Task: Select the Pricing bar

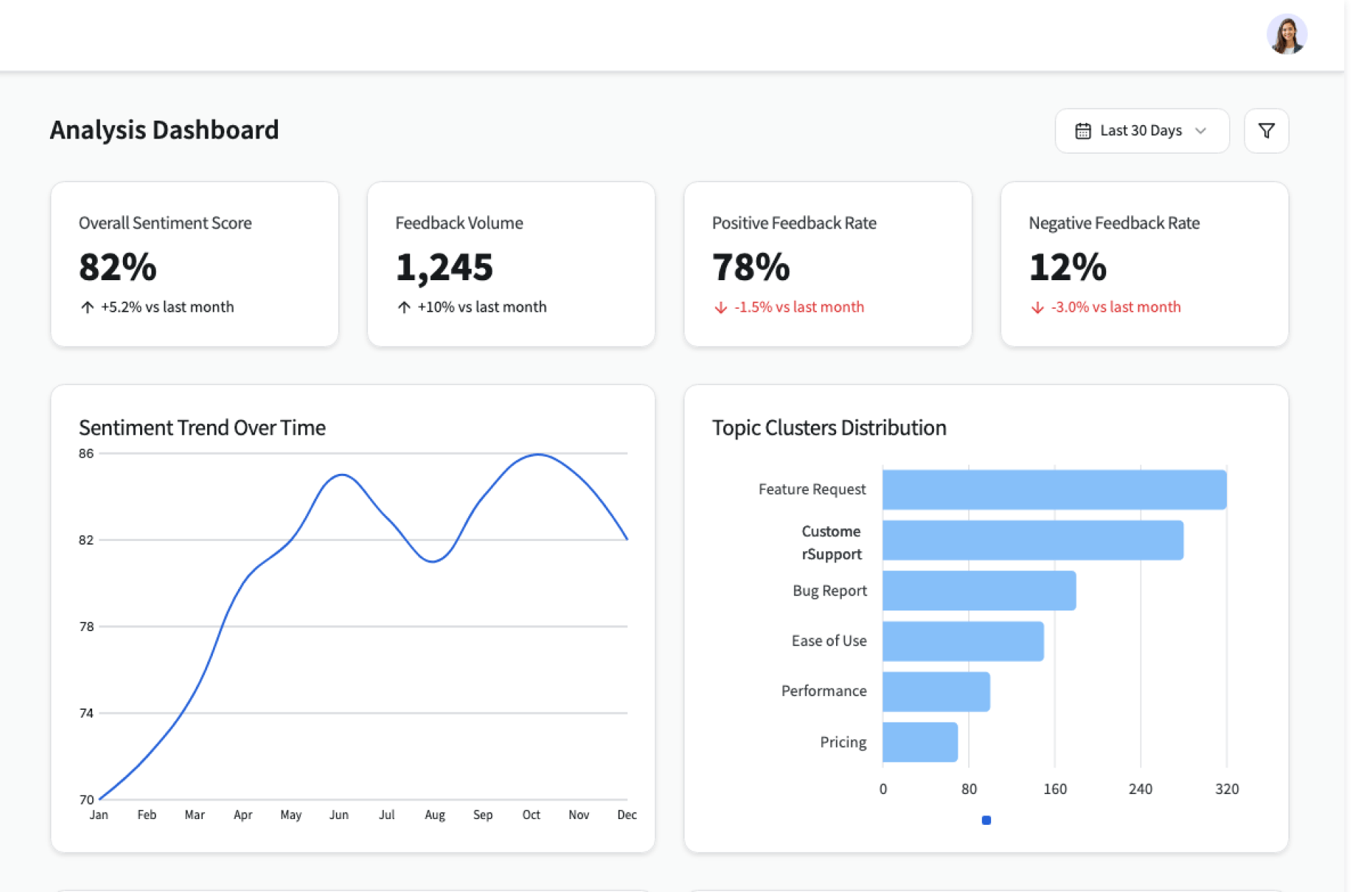Action: pos(920,742)
